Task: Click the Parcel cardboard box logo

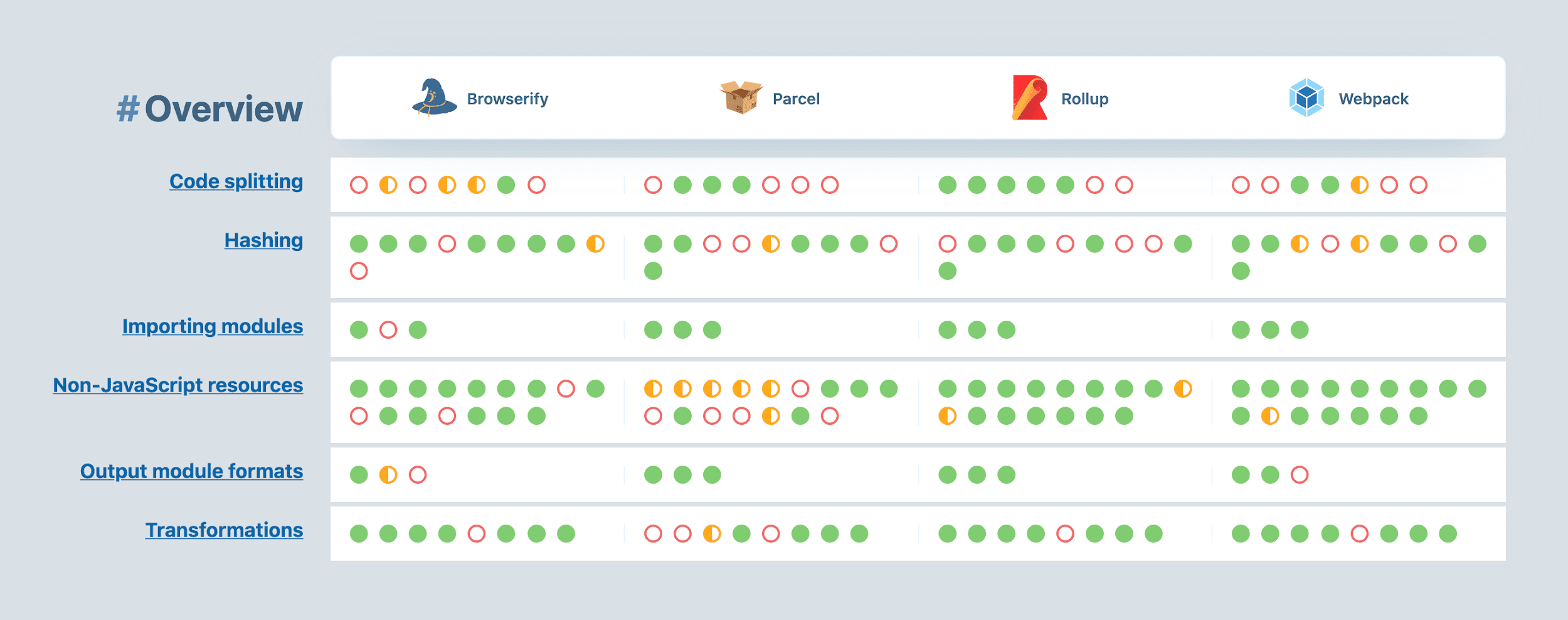Action: pos(741,98)
